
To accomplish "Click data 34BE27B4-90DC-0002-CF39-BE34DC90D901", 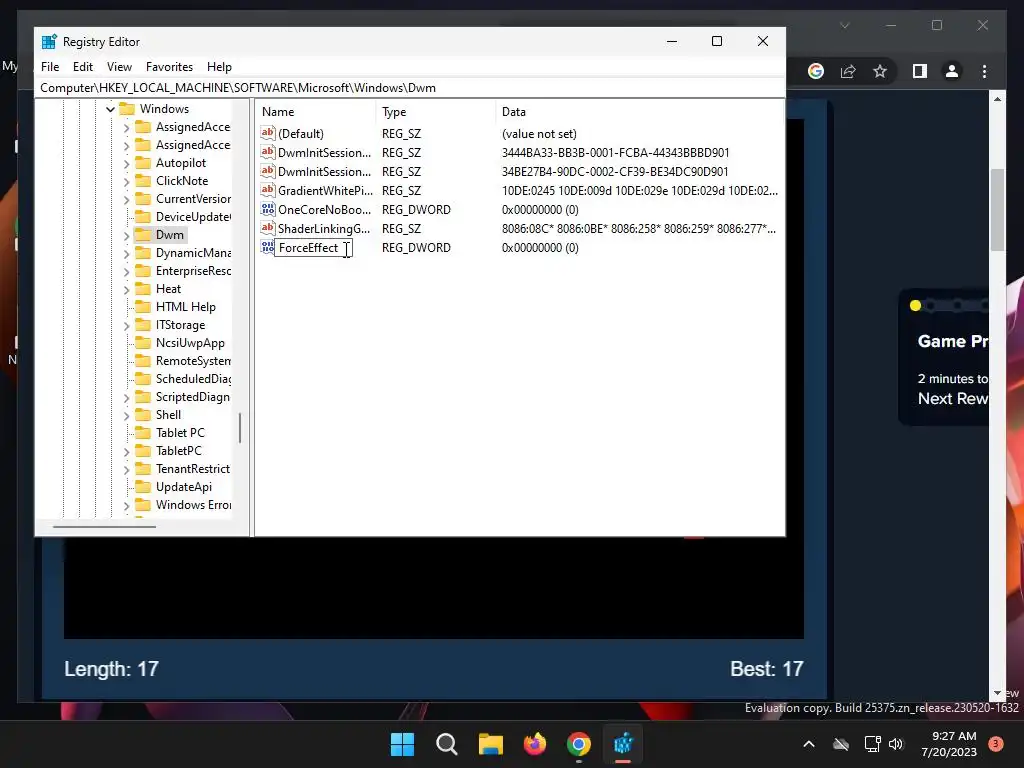I will pos(615,172).
